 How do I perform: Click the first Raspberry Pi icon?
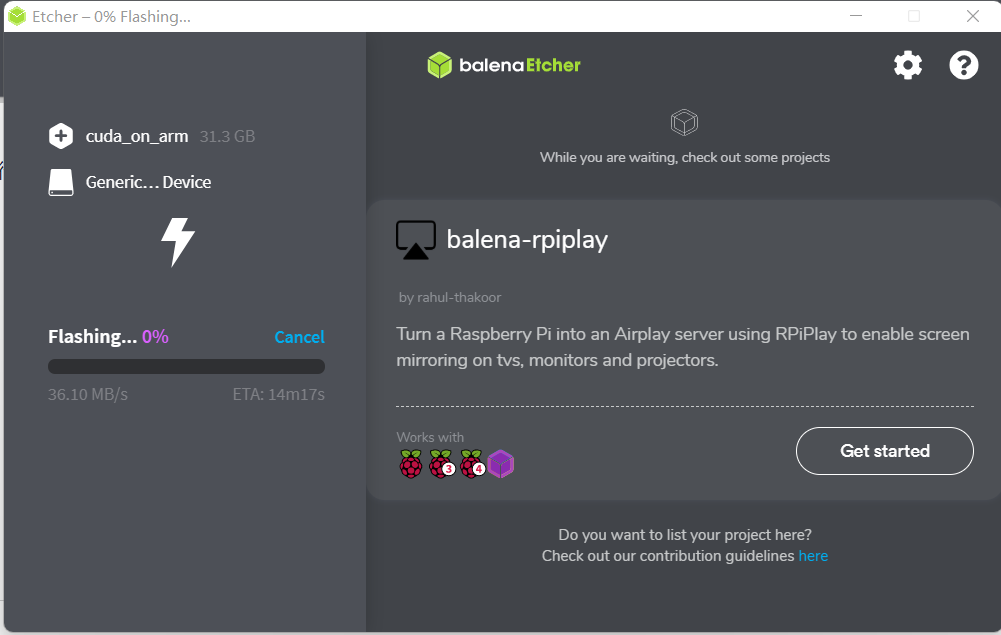click(410, 464)
